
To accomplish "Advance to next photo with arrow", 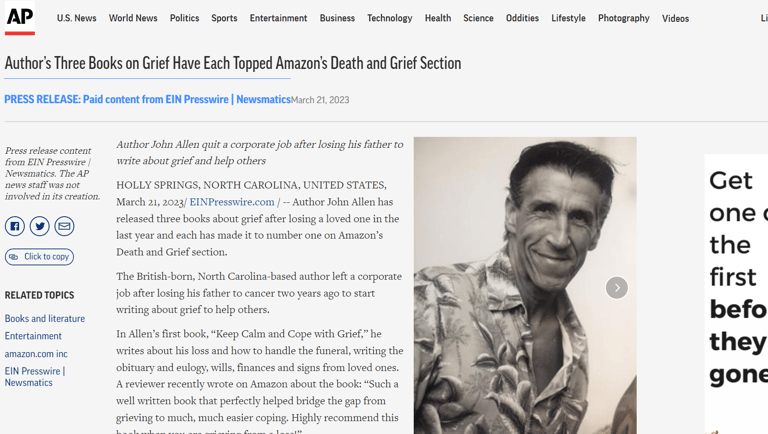I will 617,288.
